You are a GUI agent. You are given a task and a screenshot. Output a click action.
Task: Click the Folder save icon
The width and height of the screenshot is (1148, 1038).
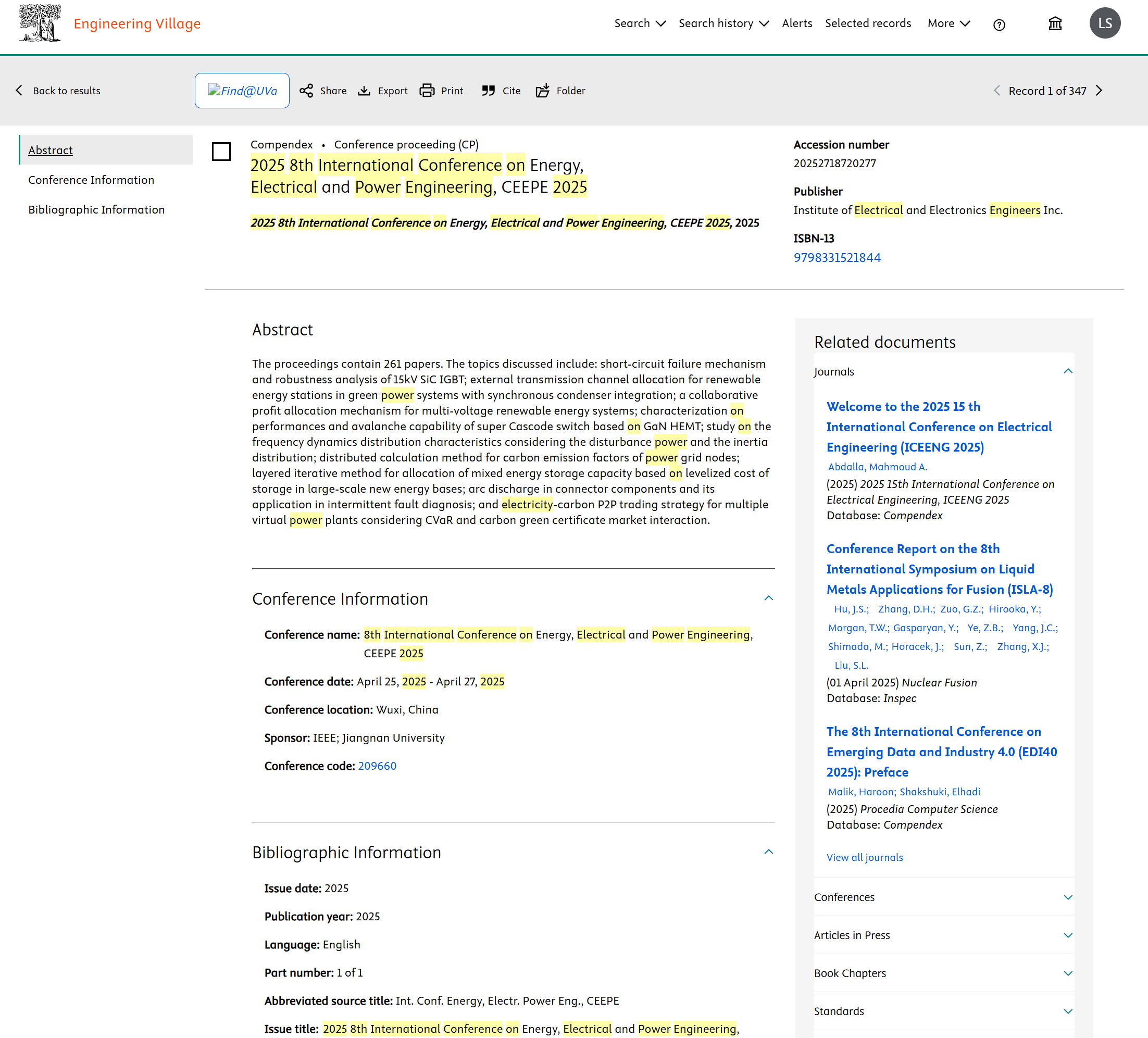(x=543, y=91)
